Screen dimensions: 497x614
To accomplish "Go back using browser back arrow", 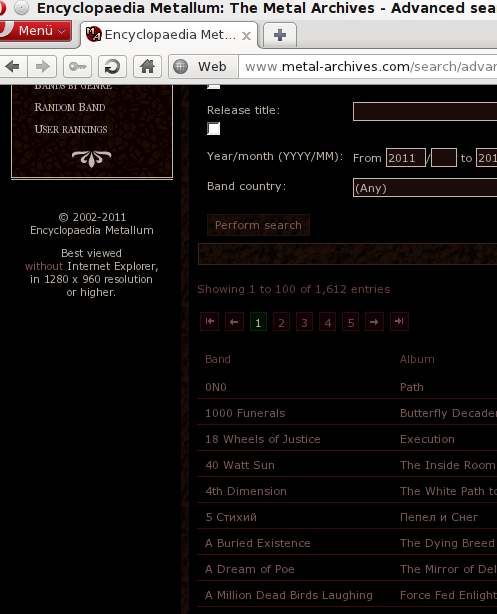I will (x=13, y=67).
